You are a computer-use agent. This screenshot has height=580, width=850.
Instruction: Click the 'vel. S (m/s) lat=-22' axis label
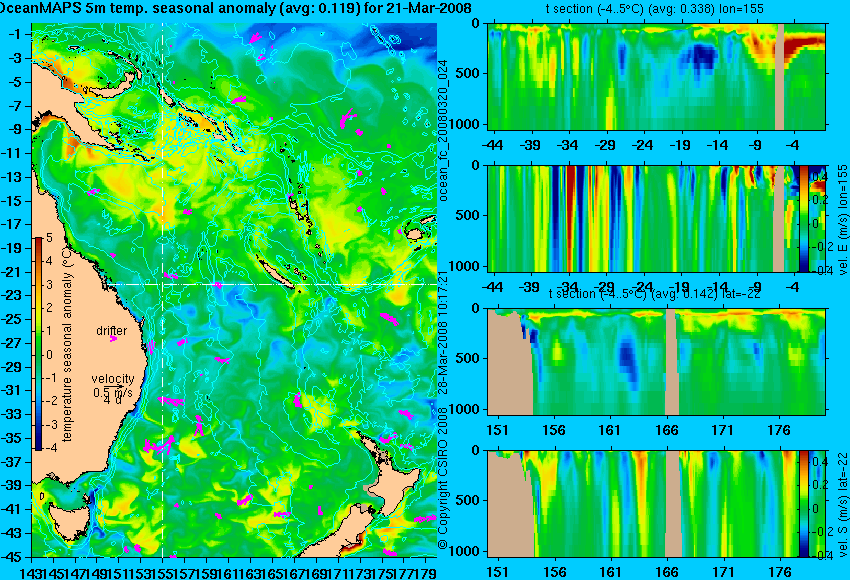[843, 504]
